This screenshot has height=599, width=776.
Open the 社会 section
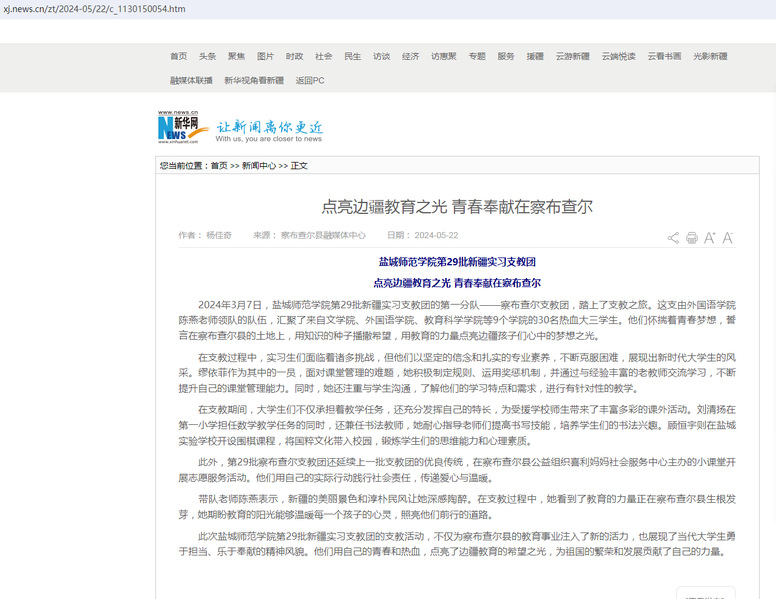(324, 56)
